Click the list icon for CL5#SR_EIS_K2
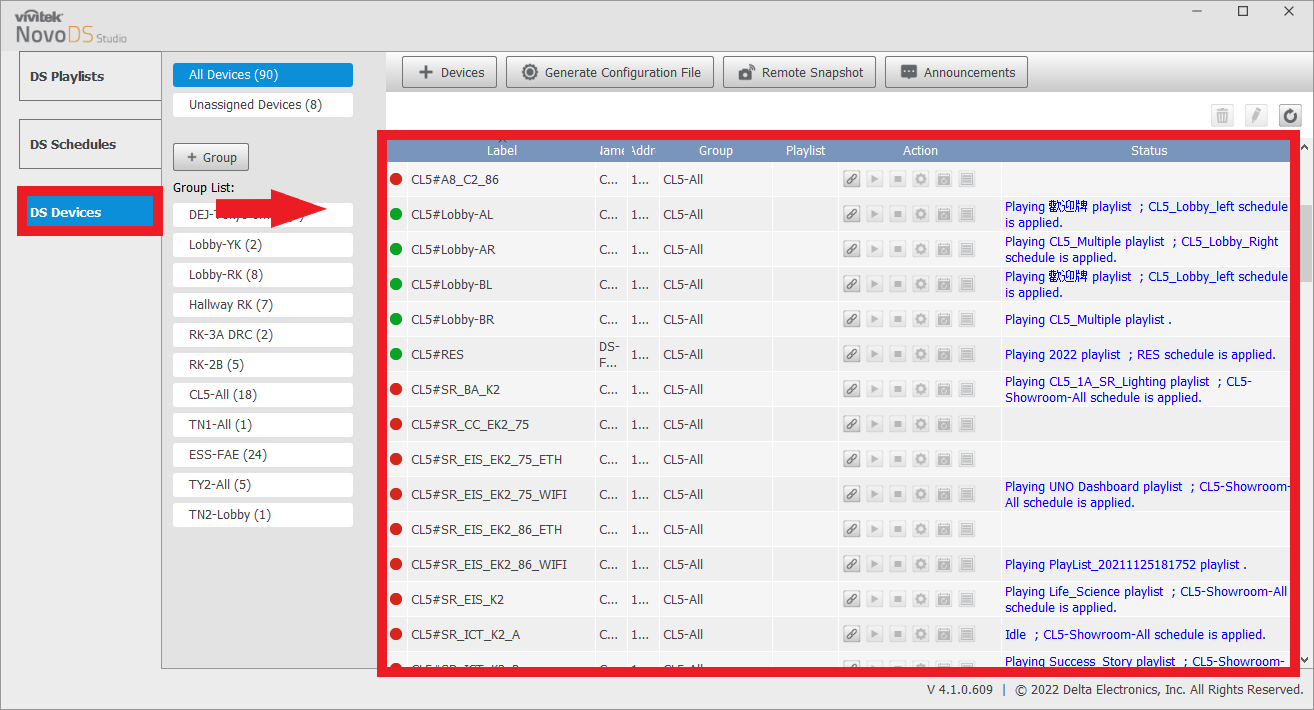This screenshot has width=1314, height=710. [x=966, y=599]
